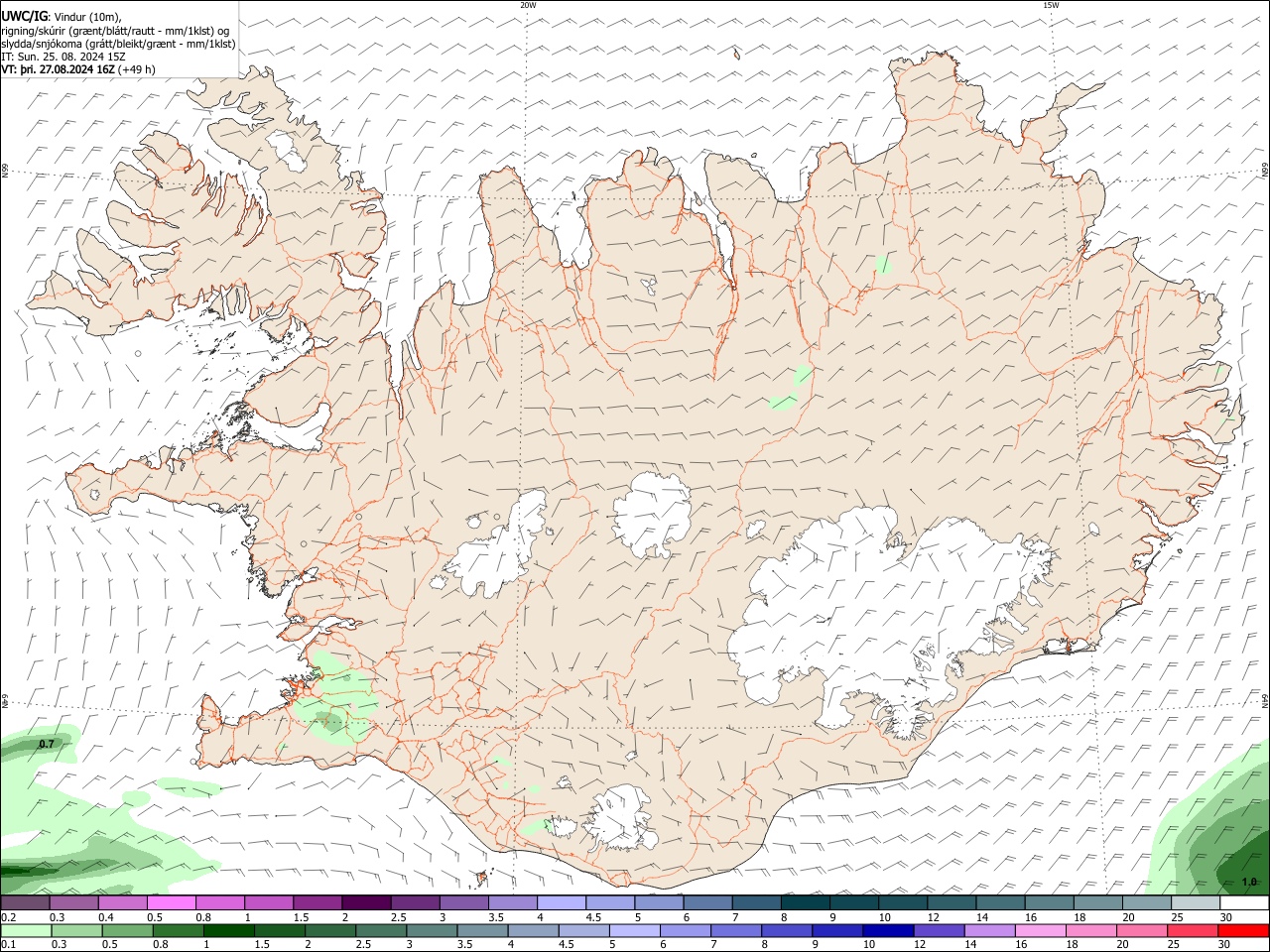The height and width of the screenshot is (952, 1270).
Task: Pick snow scale swatch between 10 and 12
Action: (904, 902)
